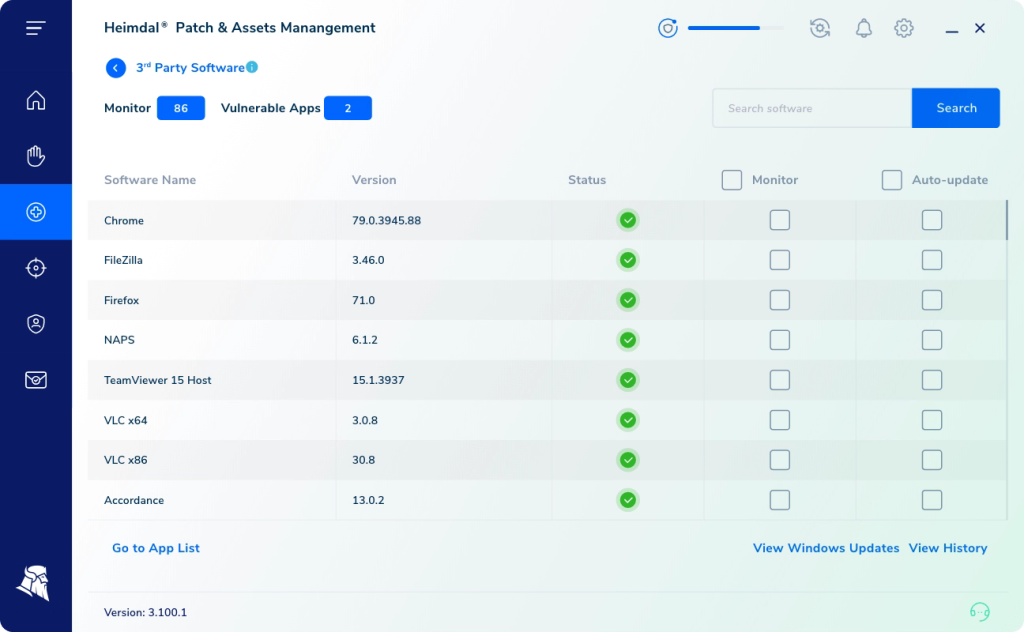Screen dimensions: 1024x632
Task: Open notifications bell
Action: [863, 28]
